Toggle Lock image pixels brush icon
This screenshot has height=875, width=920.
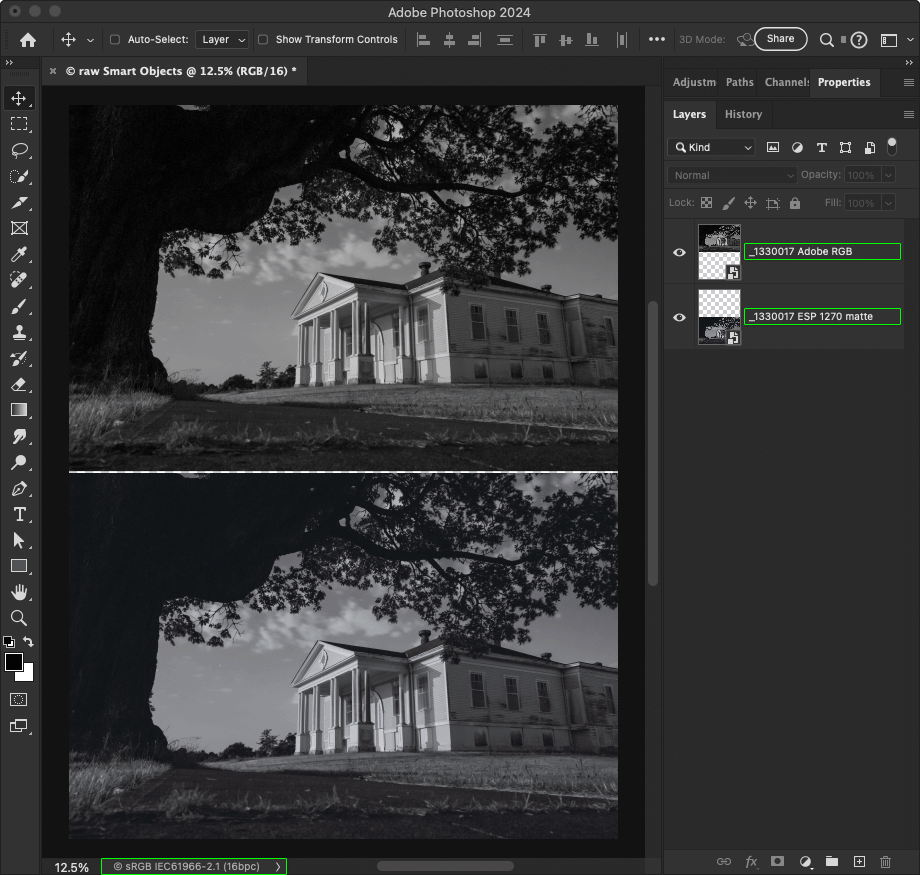(x=729, y=203)
